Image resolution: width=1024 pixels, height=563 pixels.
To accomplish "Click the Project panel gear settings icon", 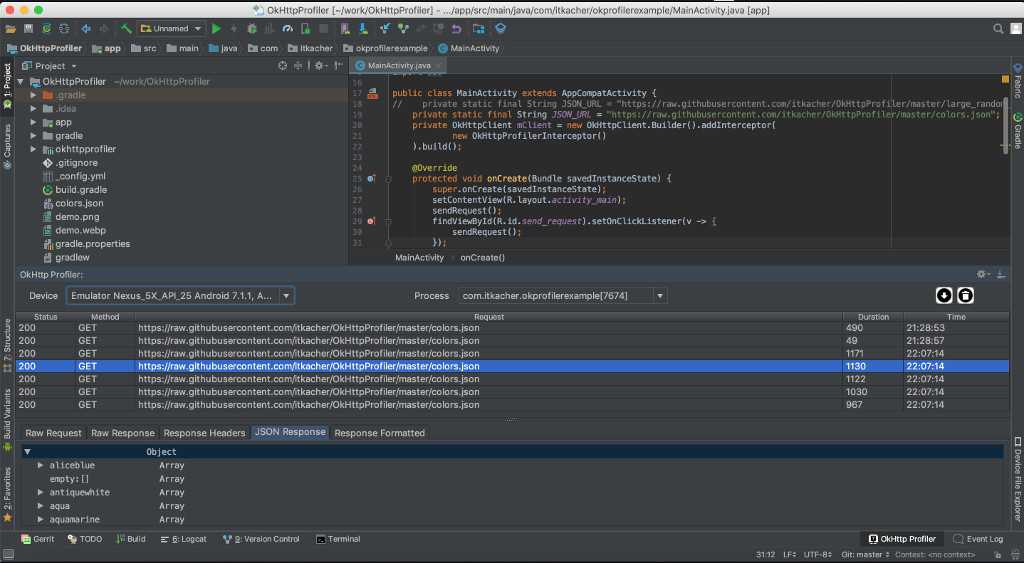I will pos(320,66).
